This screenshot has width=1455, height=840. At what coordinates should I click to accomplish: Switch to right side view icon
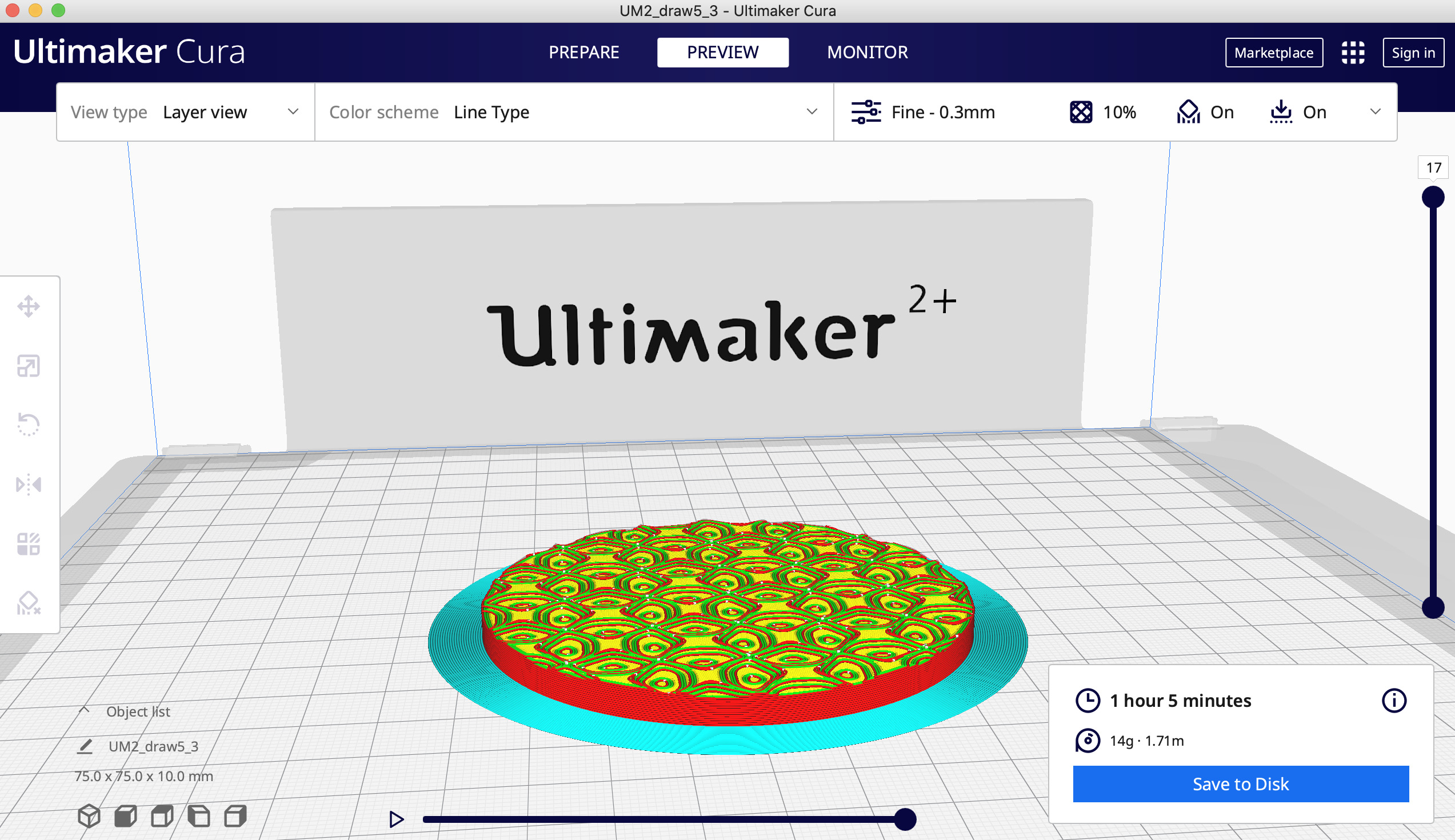coord(235,816)
